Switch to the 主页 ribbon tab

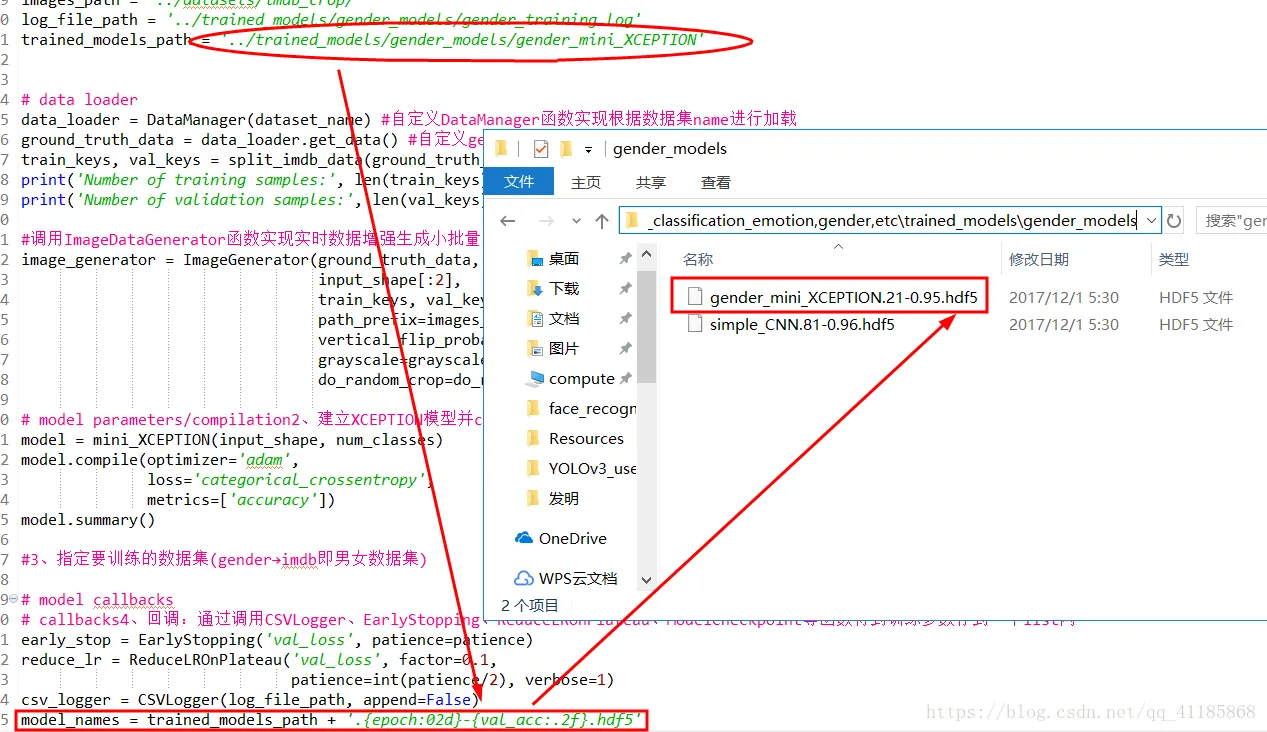click(x=586, y=182)
